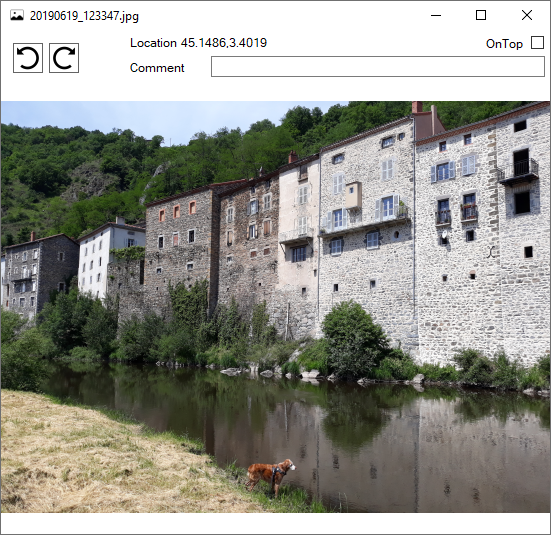Close the 20190619_123347.jpg window
Viewport: 551px width, 535px height.
(527, 15)
